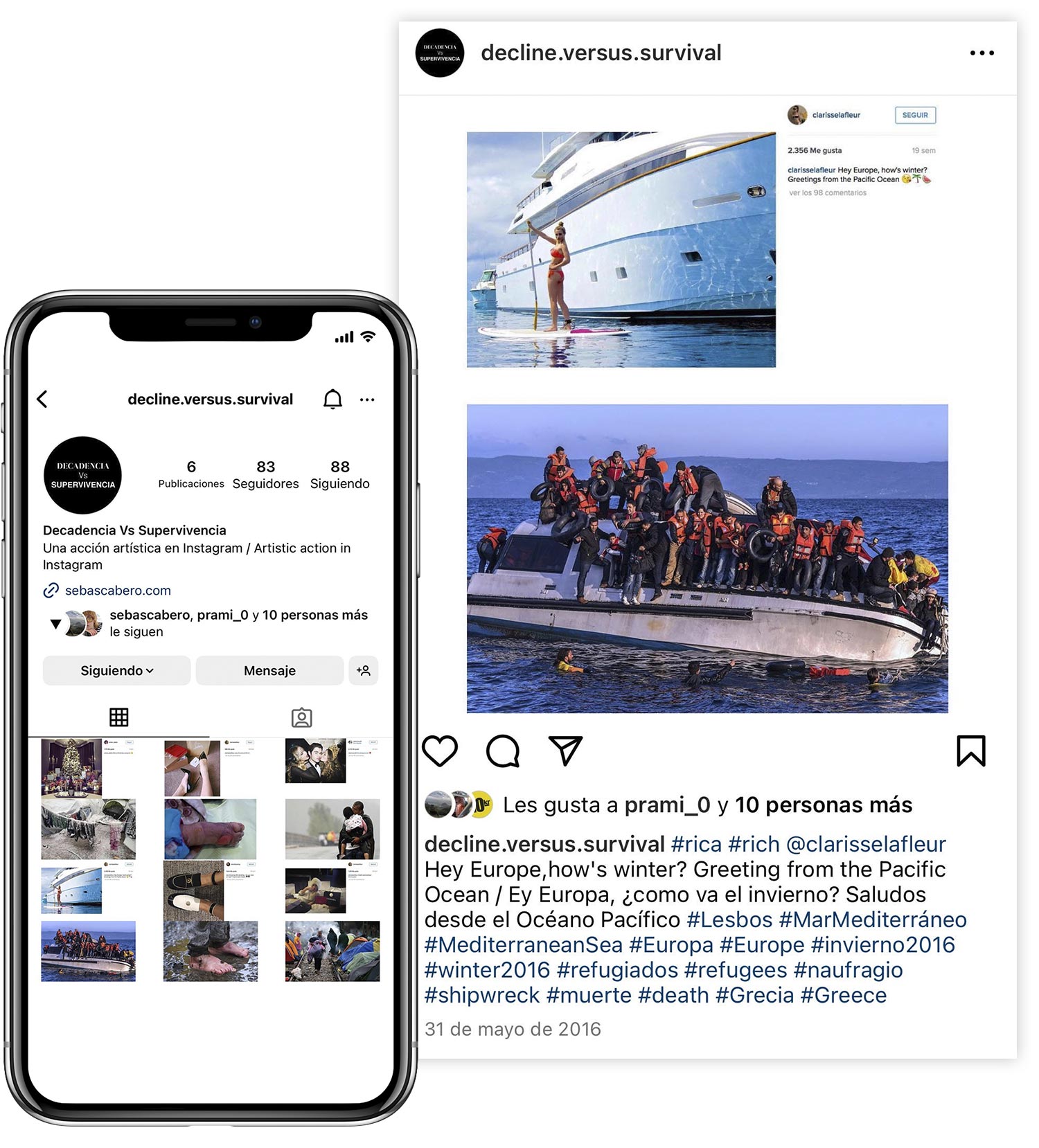View 83 Seguidores followers list
The width and height of the screenshot is (1039, 1148).
pos(265,474)
